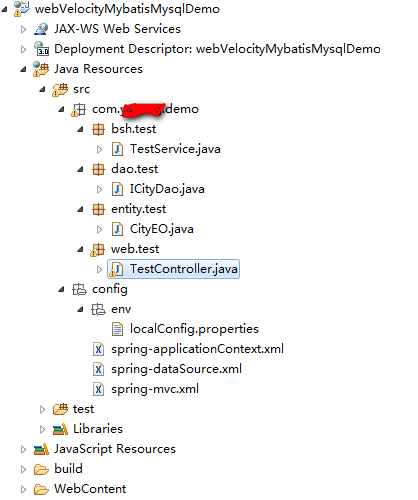Click the JAX-WS Web Services icon

click(x=41, y=29)
